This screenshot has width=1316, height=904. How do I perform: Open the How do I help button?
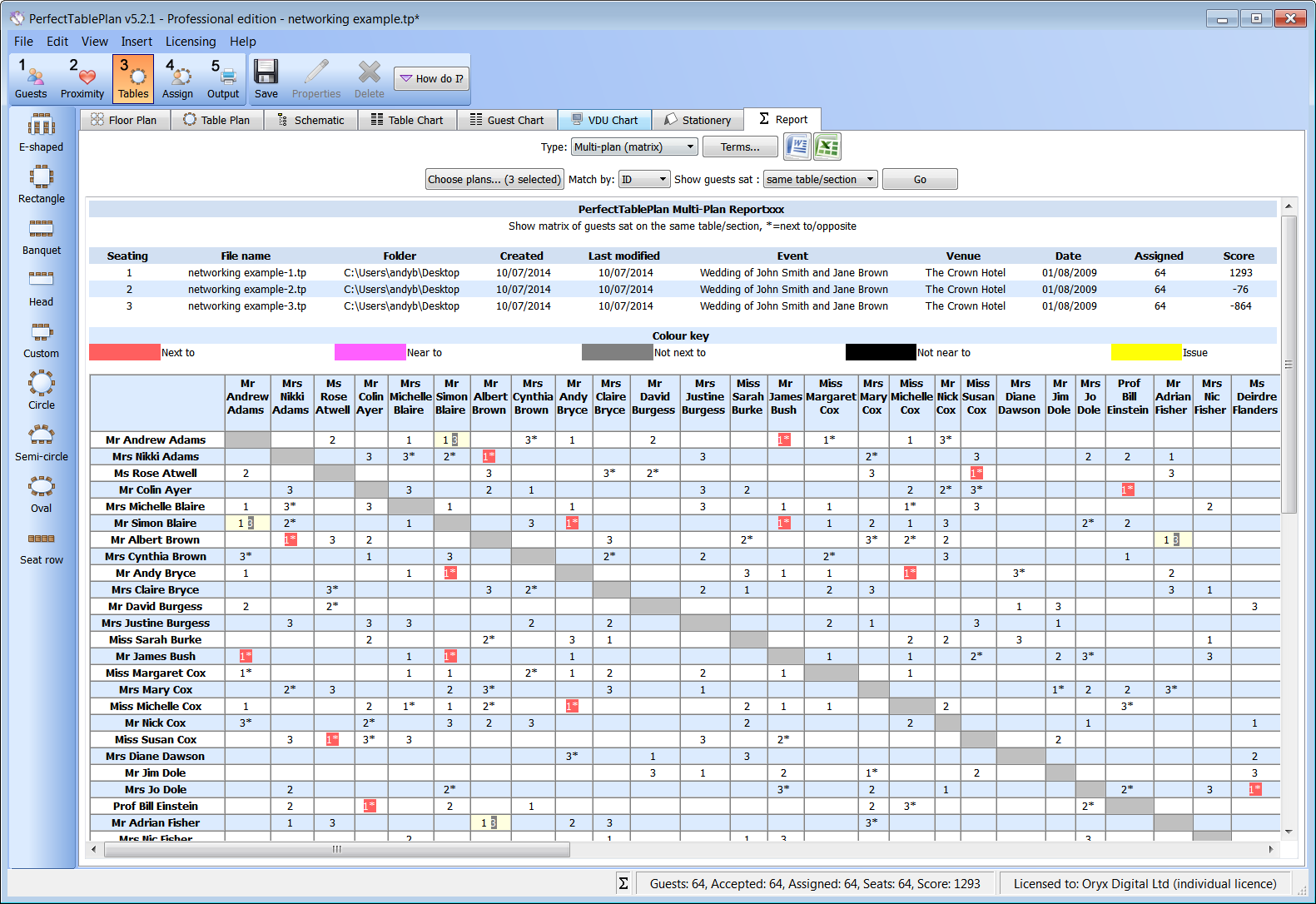(431, 79)
